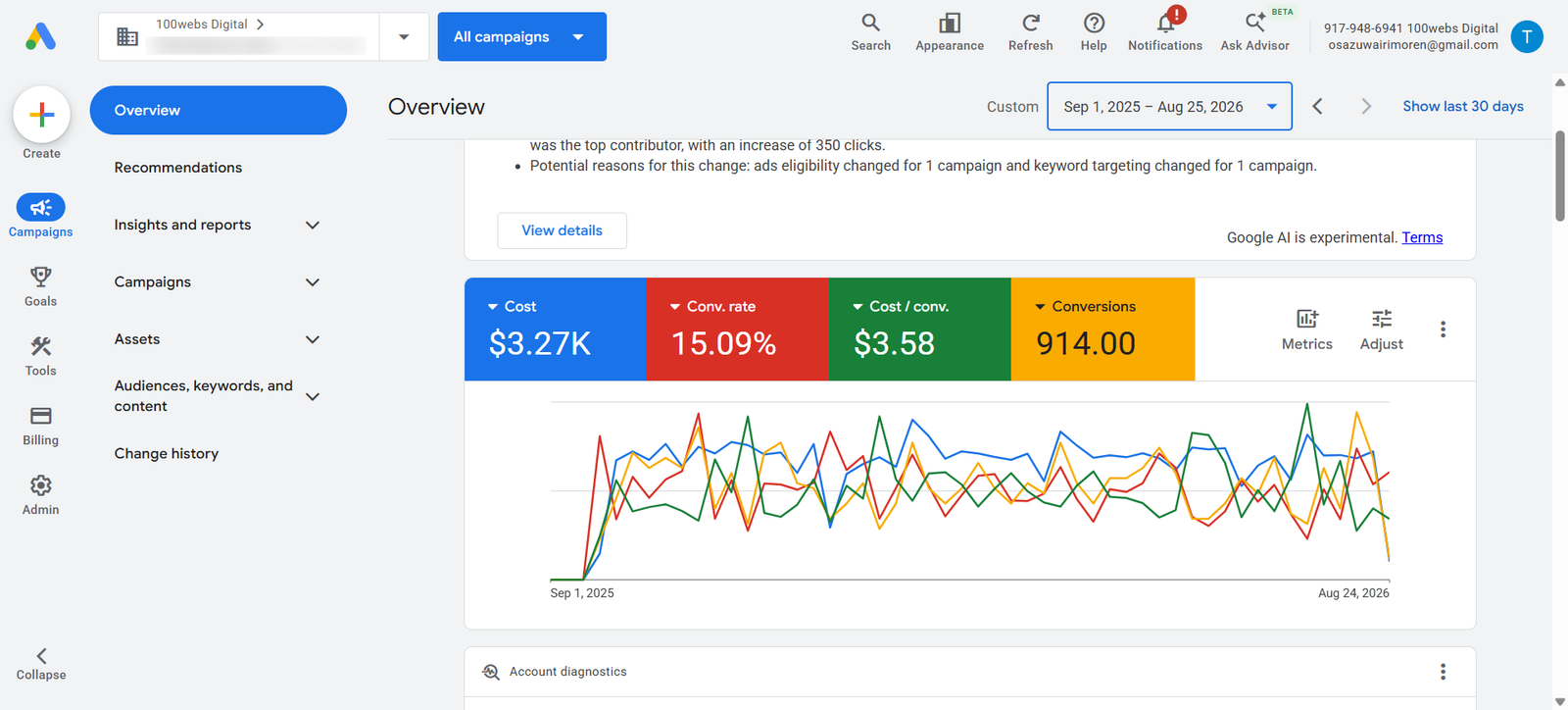The height and width of the screenshot is (710, 1568).
Task: Open date range picker Sep 1, 2025
Action: point(1169,106)
